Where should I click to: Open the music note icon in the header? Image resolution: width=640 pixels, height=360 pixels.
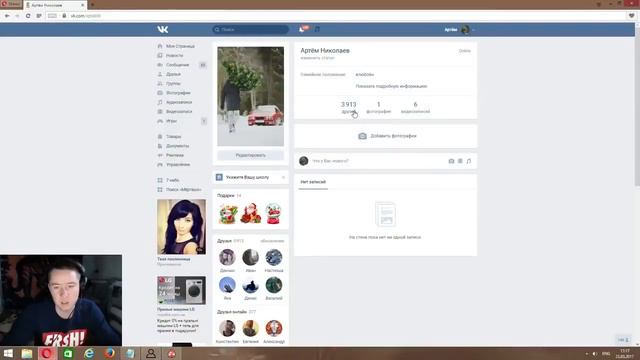point(317,29)
